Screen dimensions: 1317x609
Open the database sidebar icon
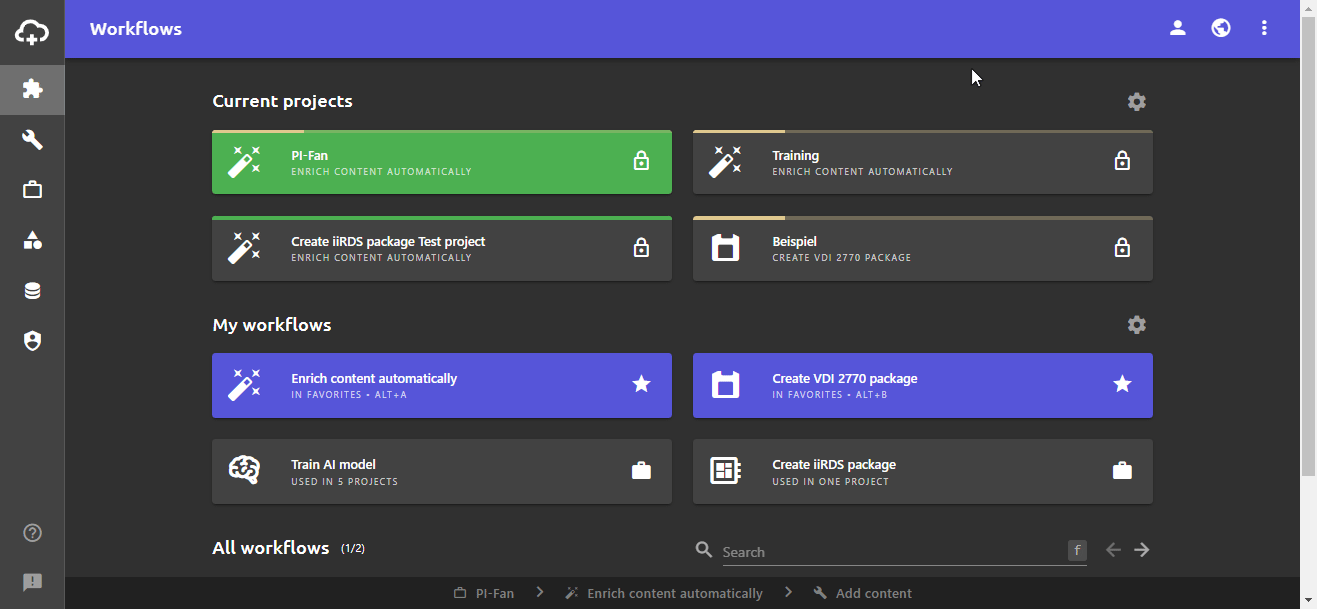pyautogui.click(x=32, y=291)
